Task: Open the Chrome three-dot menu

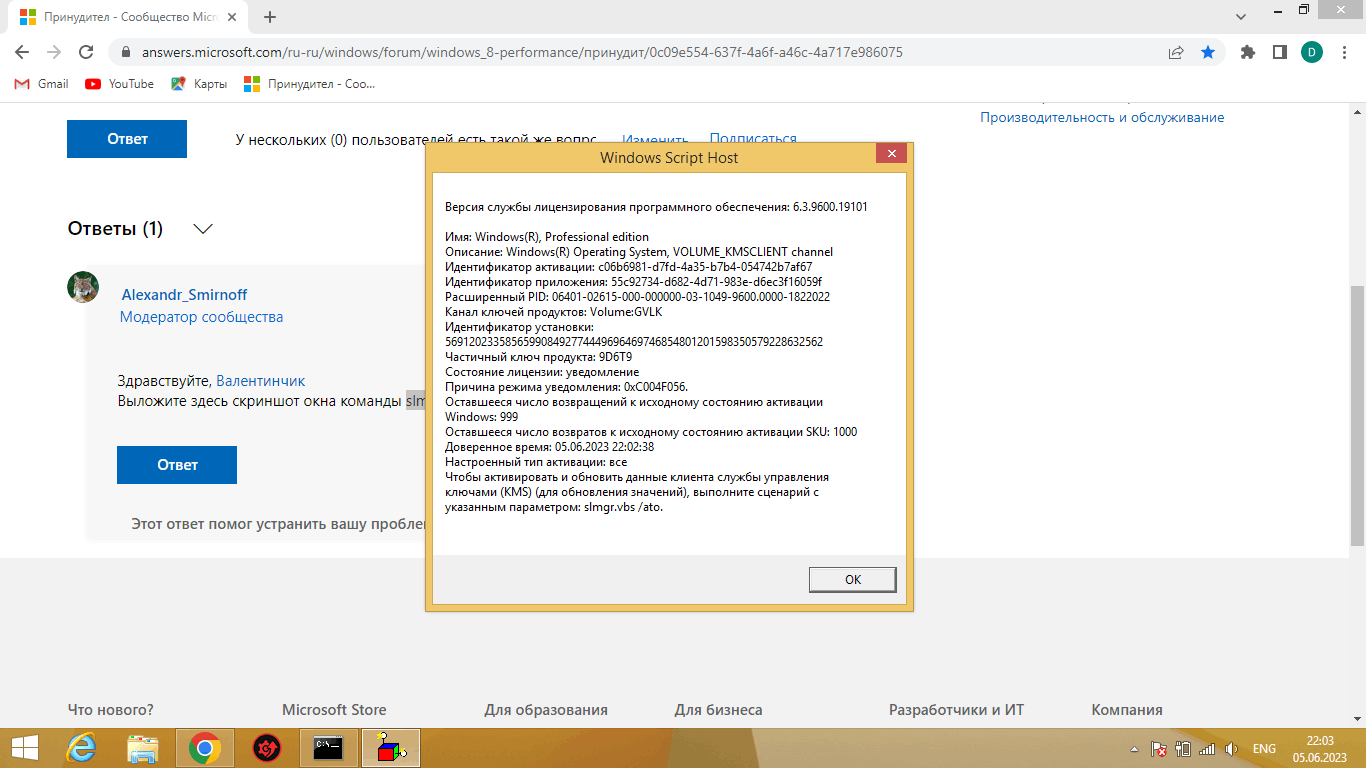Action: pos(1343,52)
